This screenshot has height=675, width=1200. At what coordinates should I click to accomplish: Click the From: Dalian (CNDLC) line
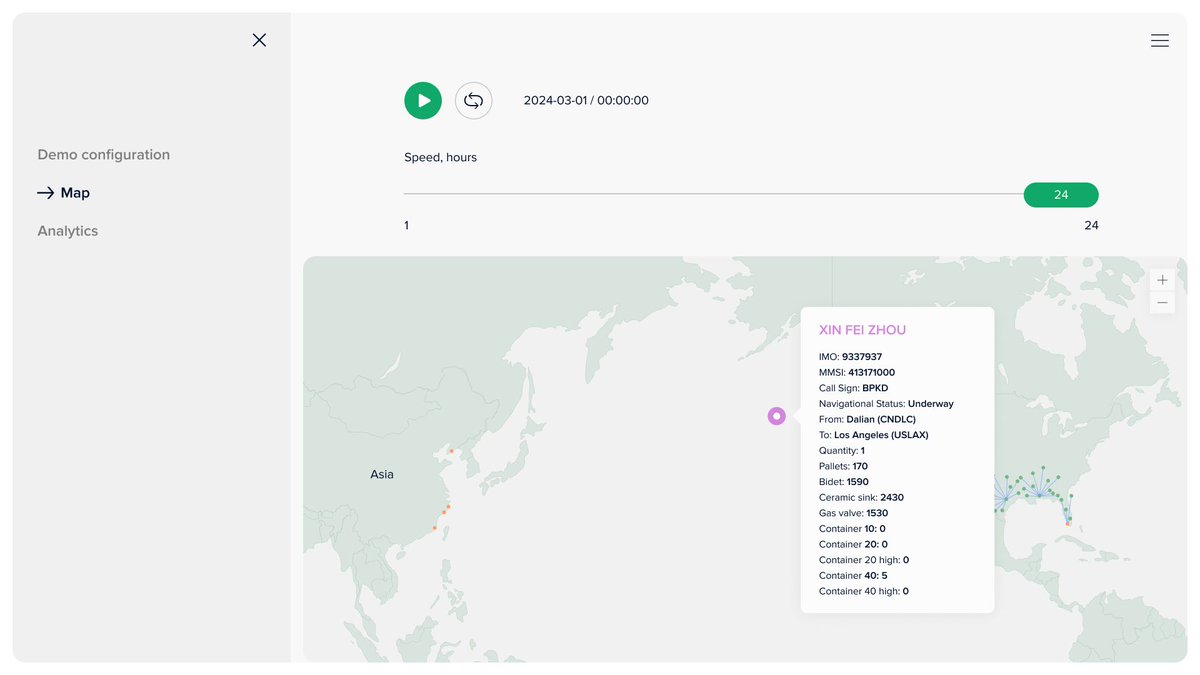[x=867, y=419]
